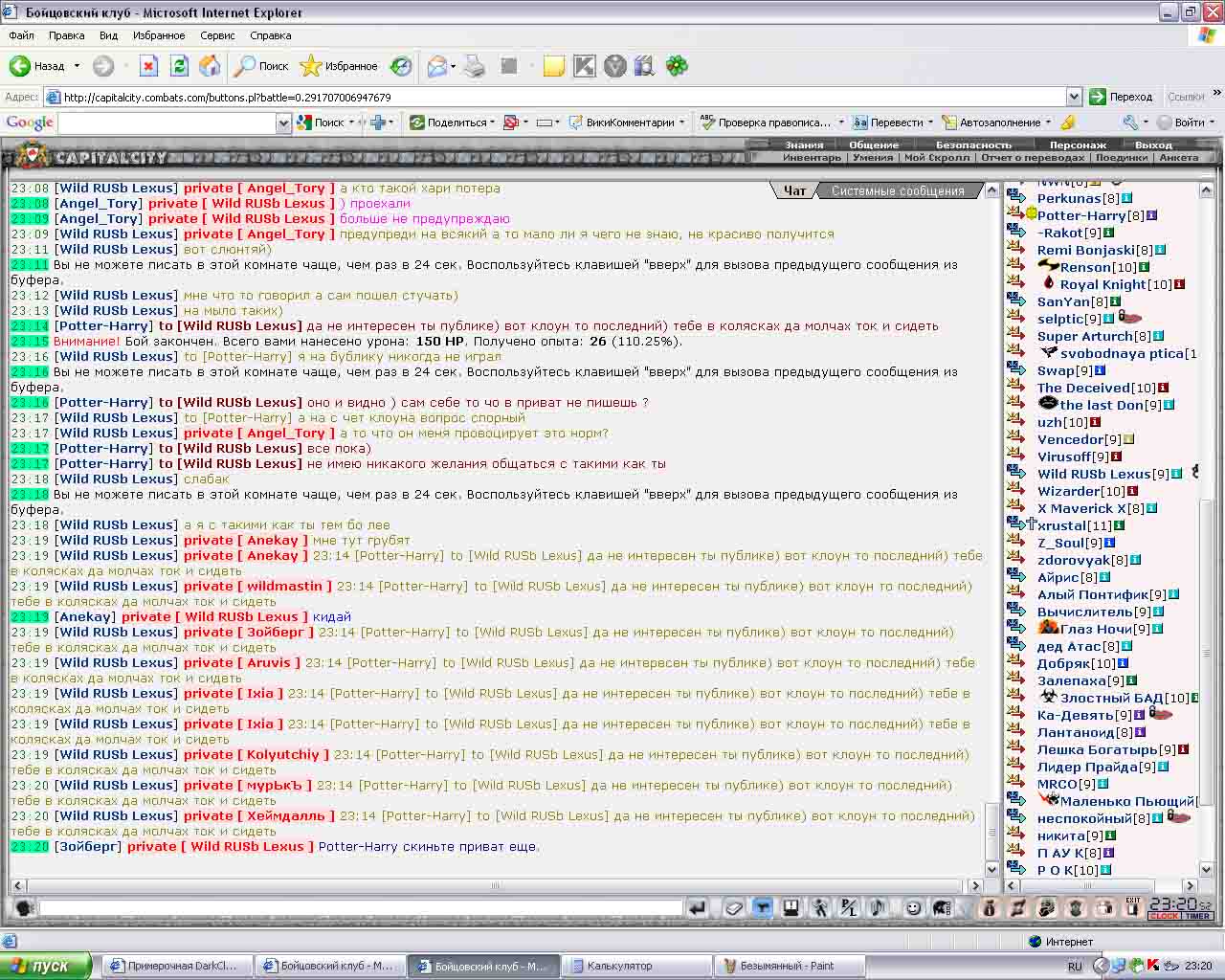Click the helmet icon in chat bar
The image size is (1225, 980).
pos(942,907)
